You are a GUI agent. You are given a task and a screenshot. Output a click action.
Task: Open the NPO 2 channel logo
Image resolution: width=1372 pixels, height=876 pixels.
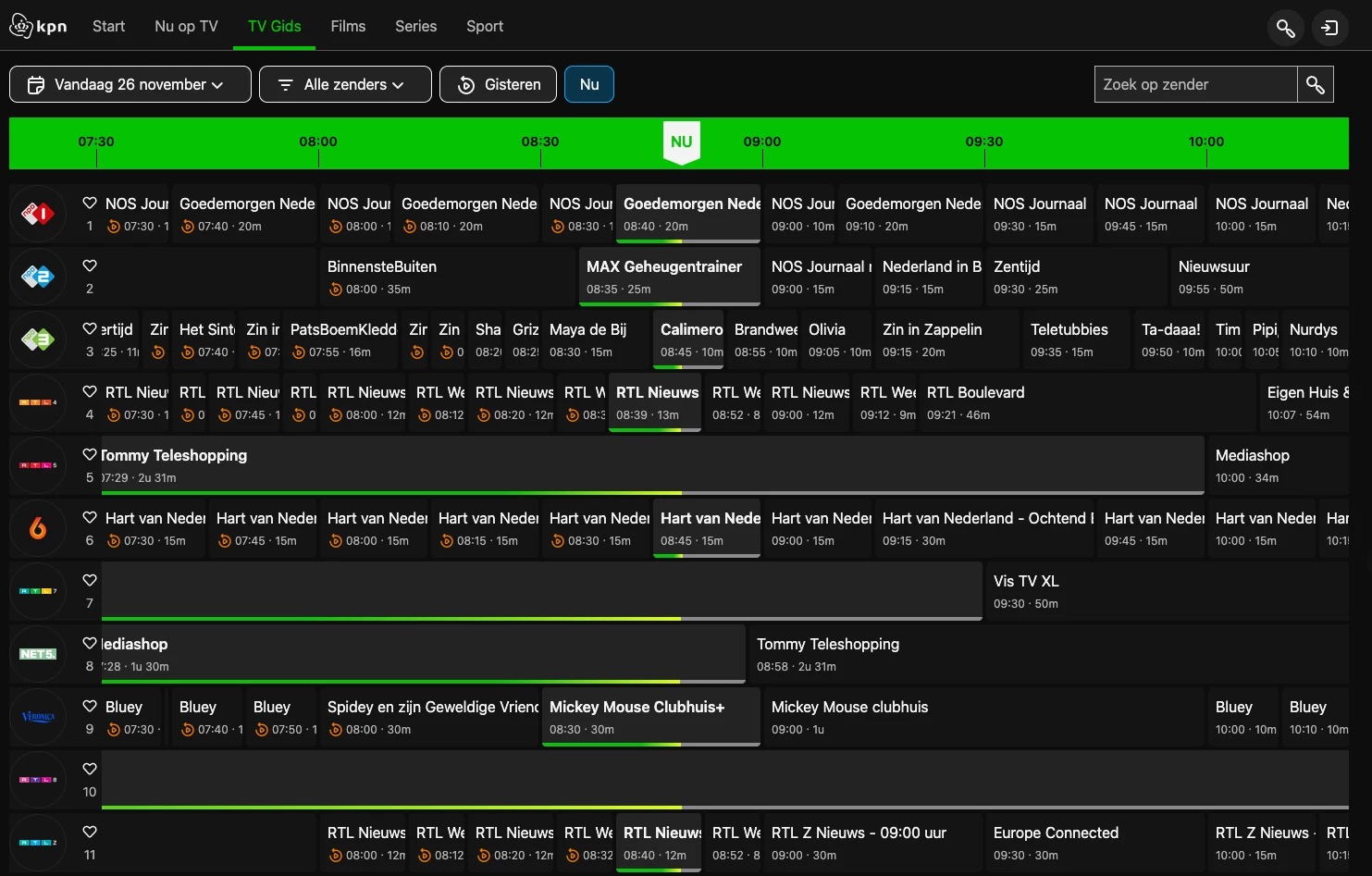pyautogui.click(x=38, y=277)
